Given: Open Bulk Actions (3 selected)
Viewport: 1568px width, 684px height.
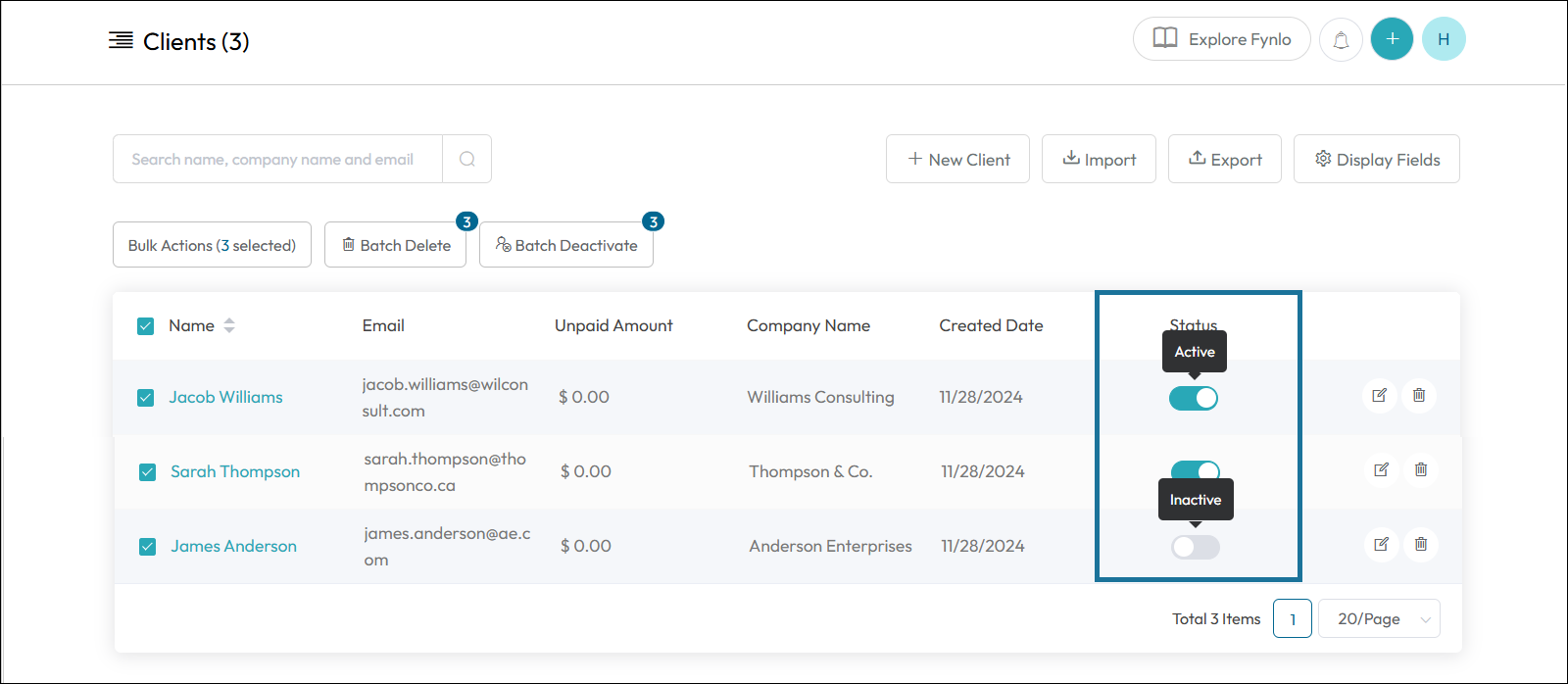Looking at the screenshot, I should click(212, 245).
